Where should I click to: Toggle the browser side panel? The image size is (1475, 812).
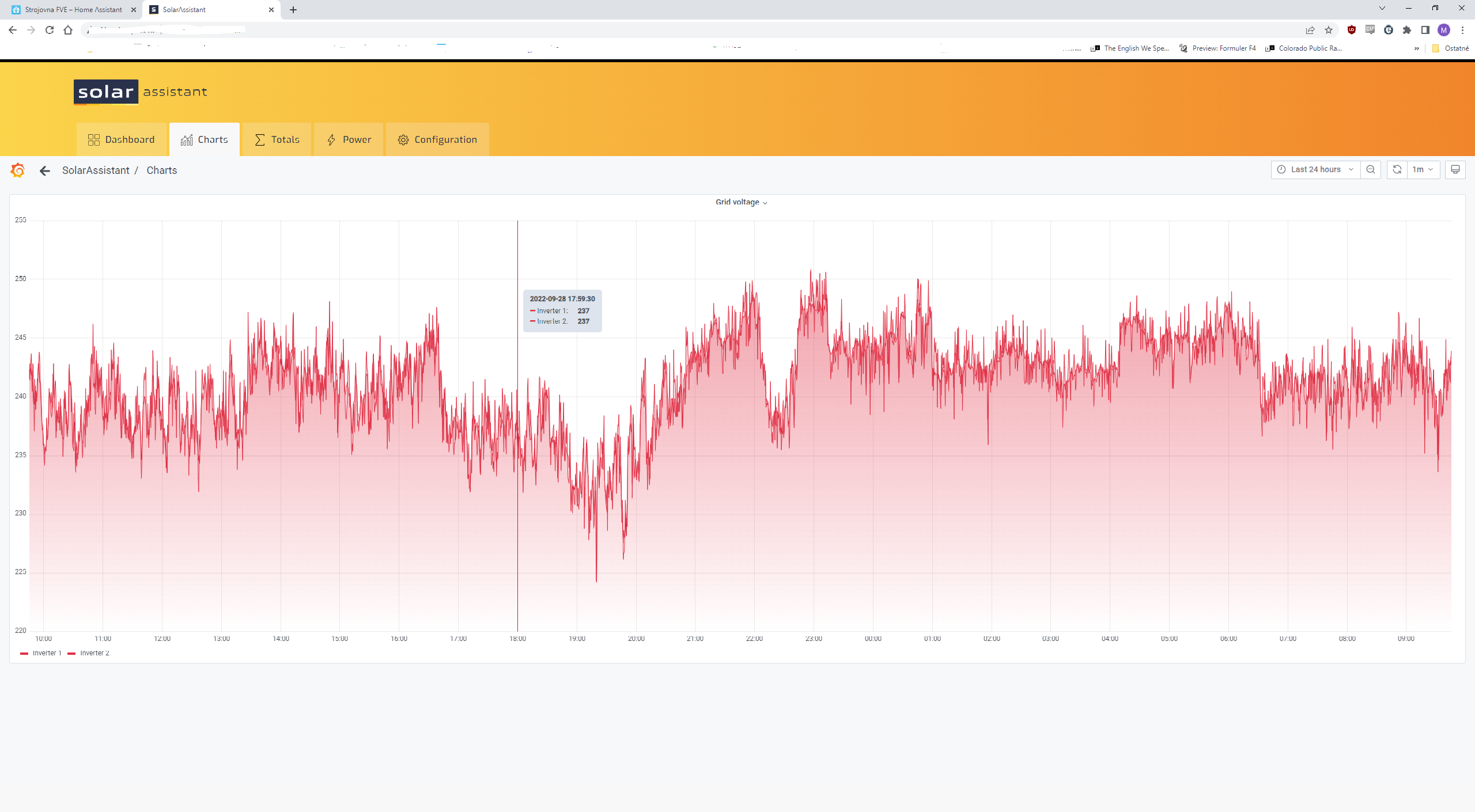pos(1425,30)
